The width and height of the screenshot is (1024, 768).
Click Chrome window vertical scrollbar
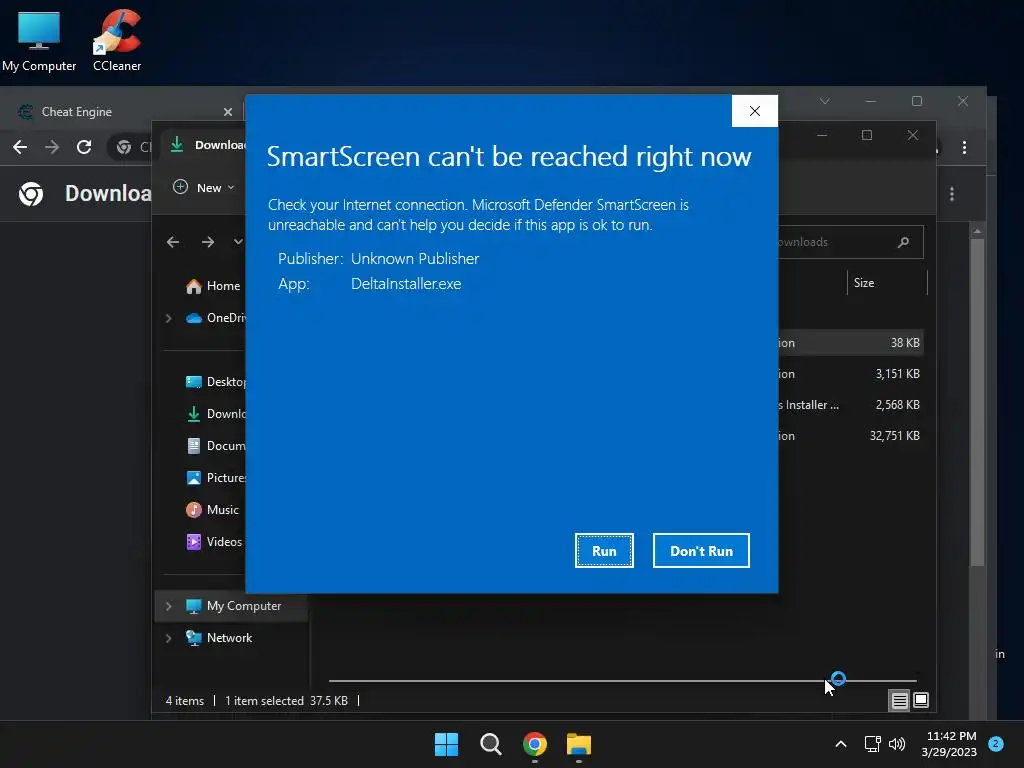977,402
